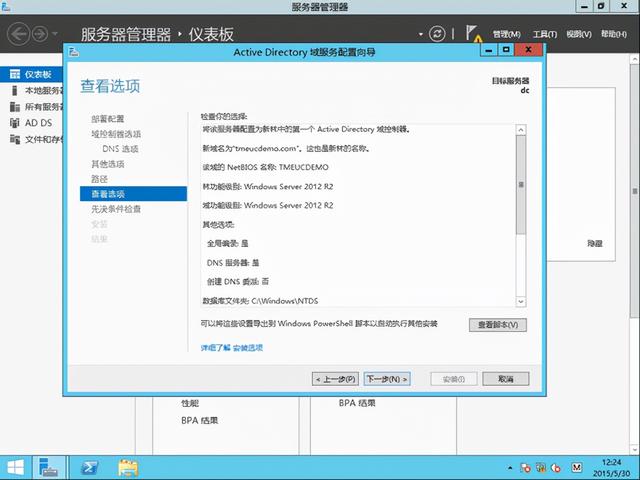640x480 pixels.
Task: Click the forward arrow in Server Manager
Action: (40, 34)
